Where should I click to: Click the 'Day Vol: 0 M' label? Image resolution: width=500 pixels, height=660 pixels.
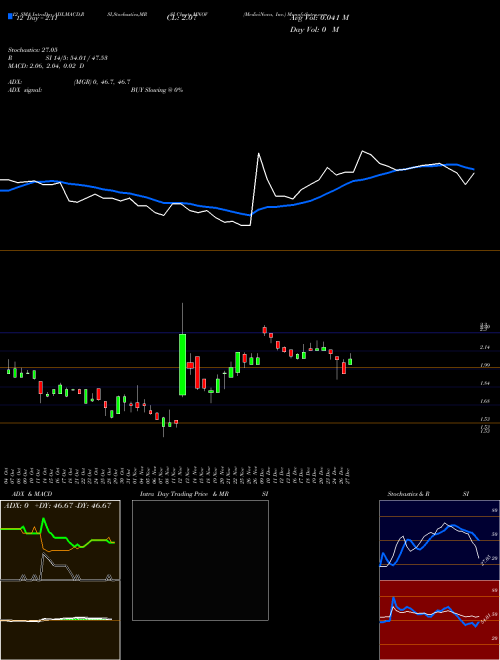pos(314,29)
